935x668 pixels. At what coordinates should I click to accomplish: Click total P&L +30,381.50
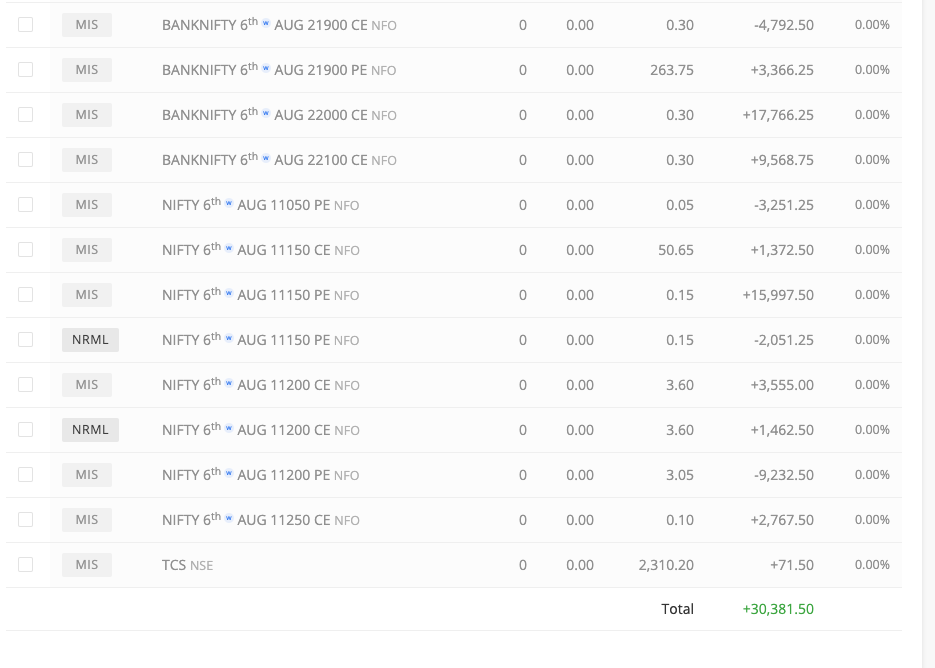point(778,609)
